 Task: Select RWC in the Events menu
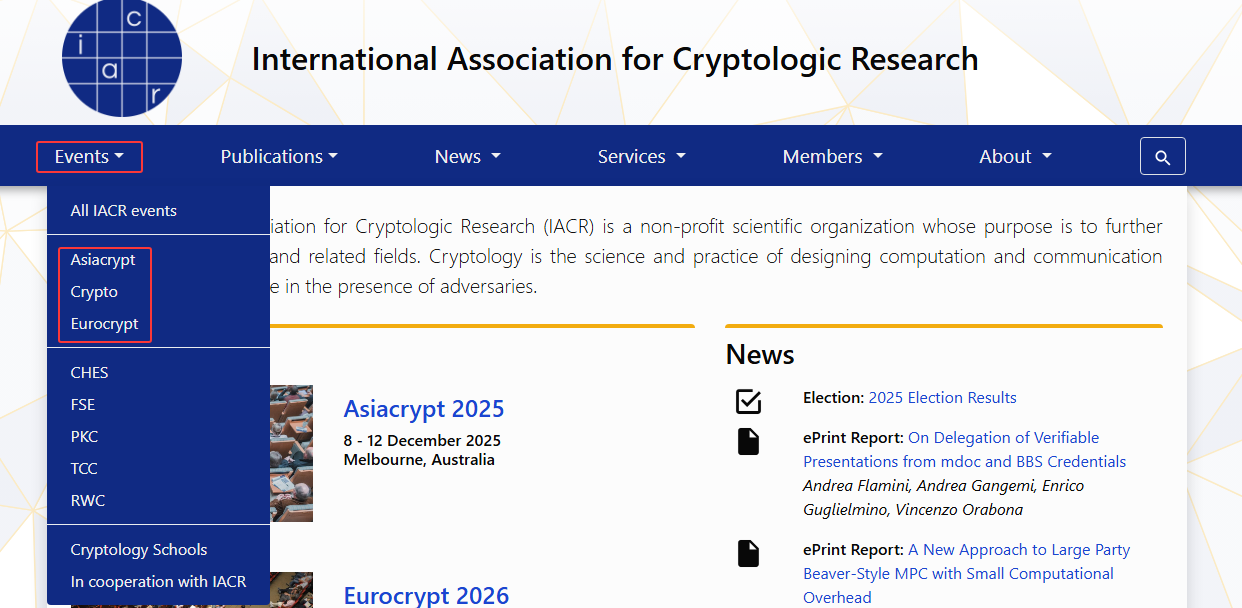[158, 500]
